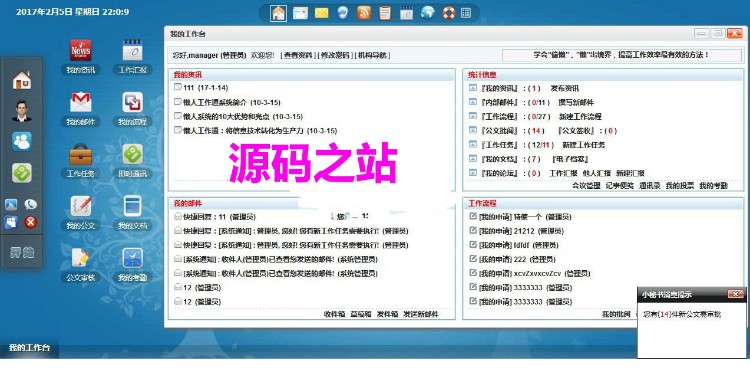This screenshot has width=750, height=374.
Task: Open news item 111 (17-1-14)
Action: [206, 88]
